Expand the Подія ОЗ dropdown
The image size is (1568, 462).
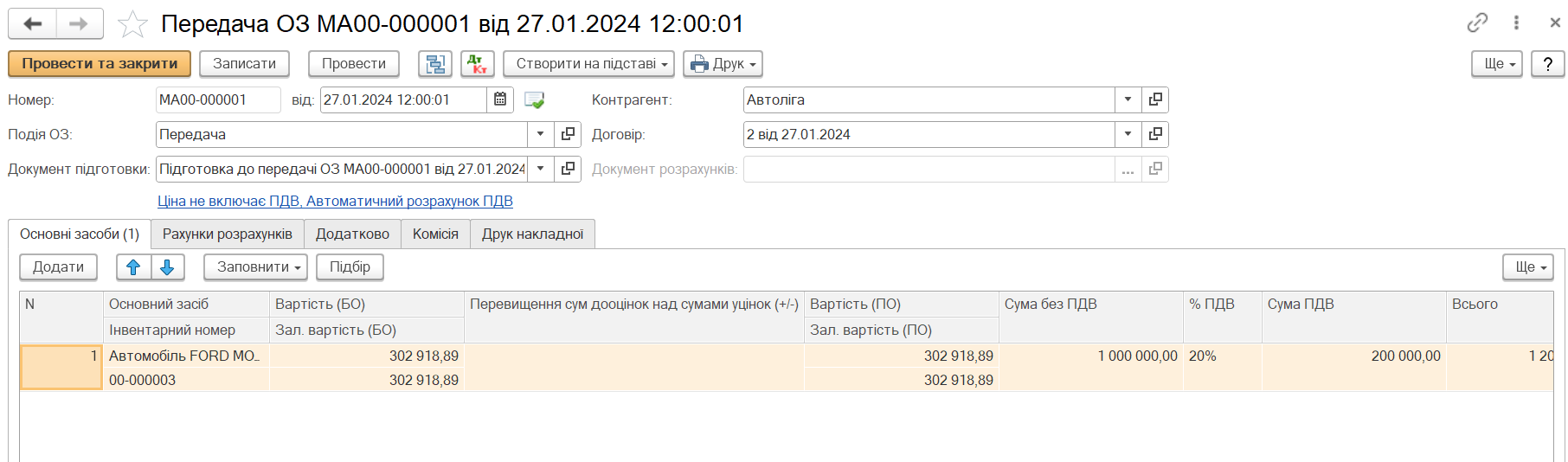click(x=540, y=134)
